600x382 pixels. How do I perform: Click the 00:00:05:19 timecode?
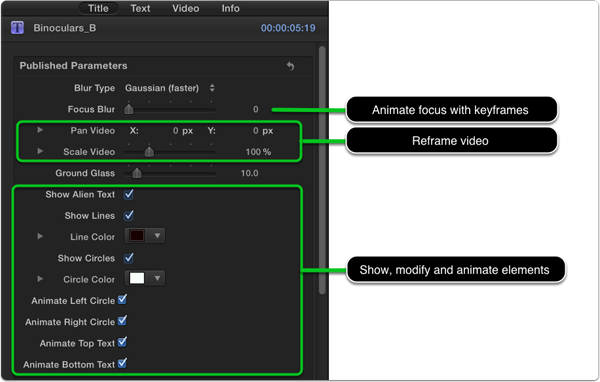point(288,28)
